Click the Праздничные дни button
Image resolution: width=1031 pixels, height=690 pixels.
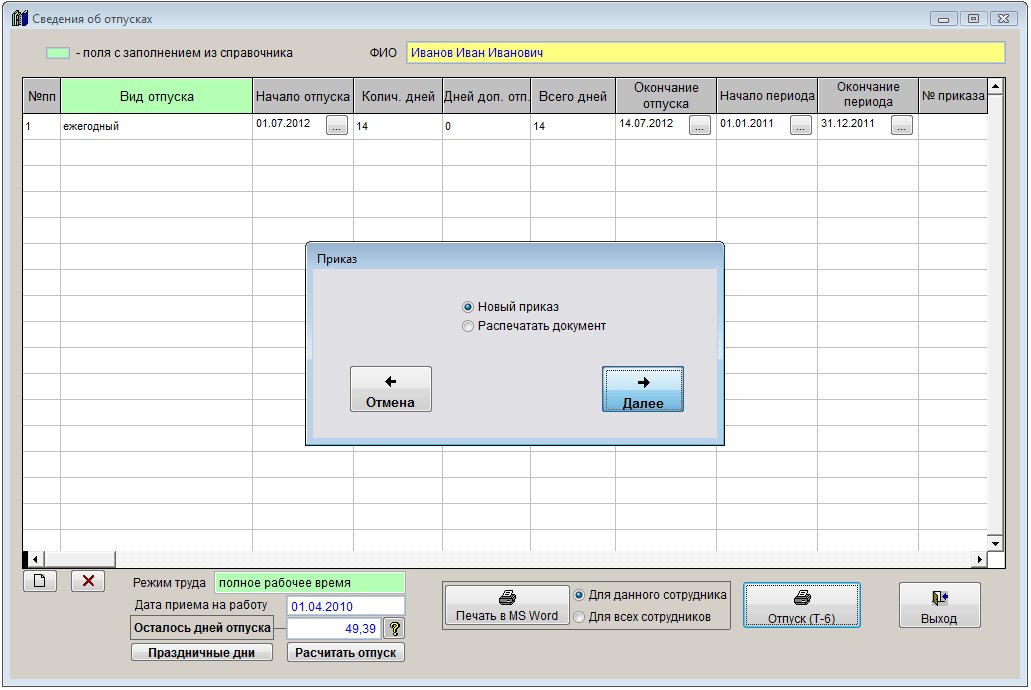coord(202,653)
